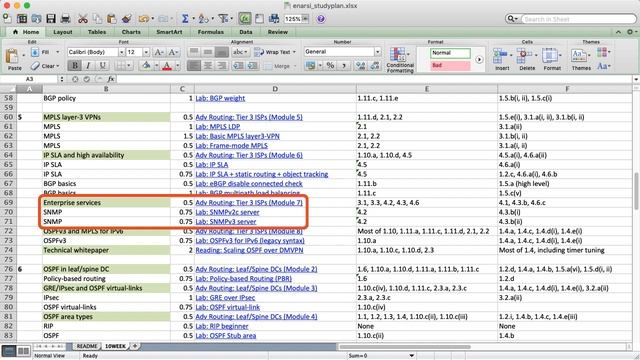Toggle center text horizontally button
This screenshot has width=640, height=360.
[208, 65]
